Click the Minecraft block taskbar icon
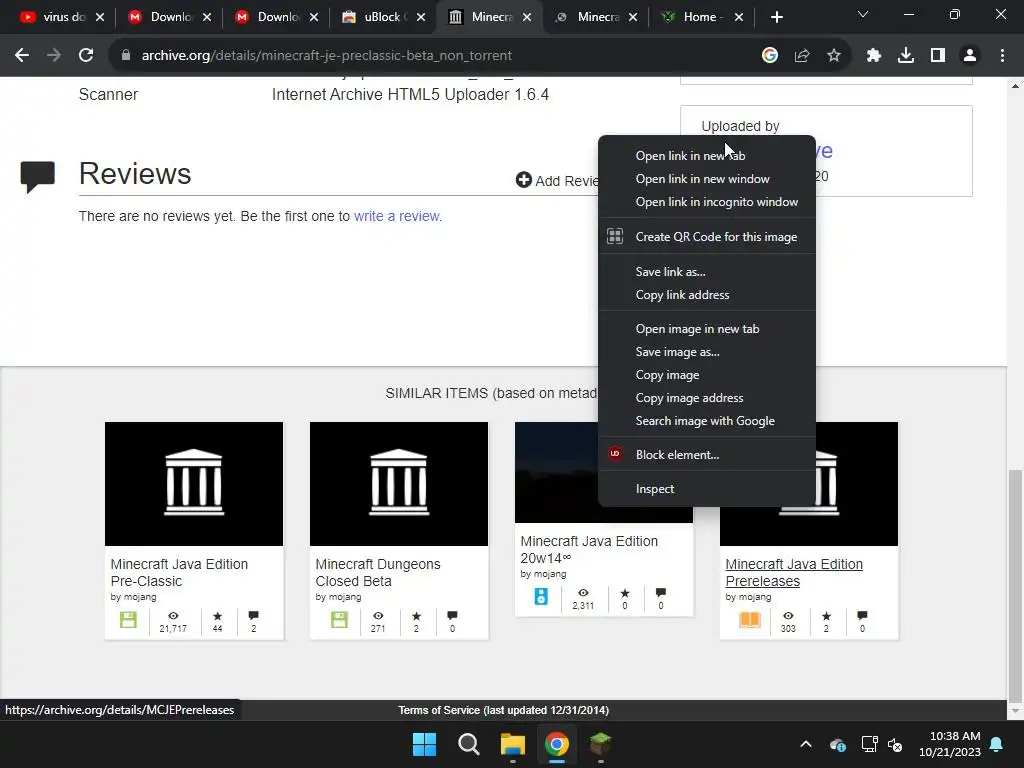The width and height of the screenshot is (1024, 768). (x=600, y=744)
